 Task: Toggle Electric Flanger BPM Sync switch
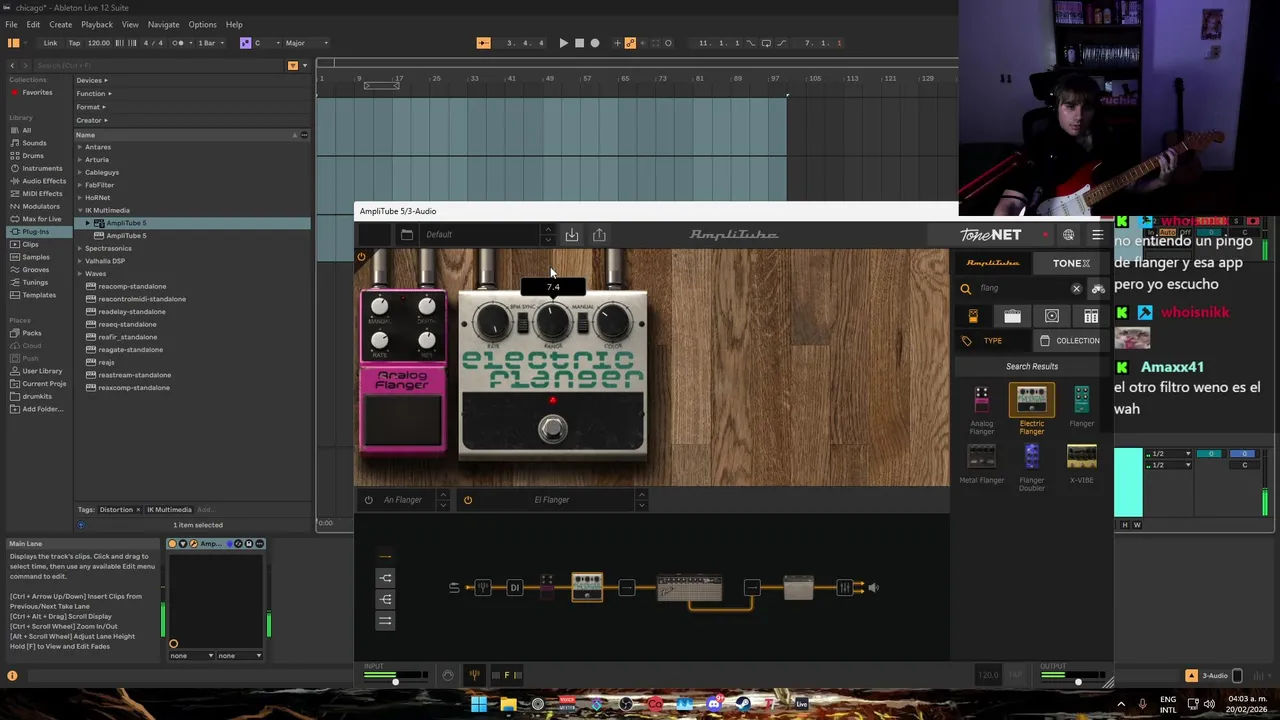[x=522, y=322]
